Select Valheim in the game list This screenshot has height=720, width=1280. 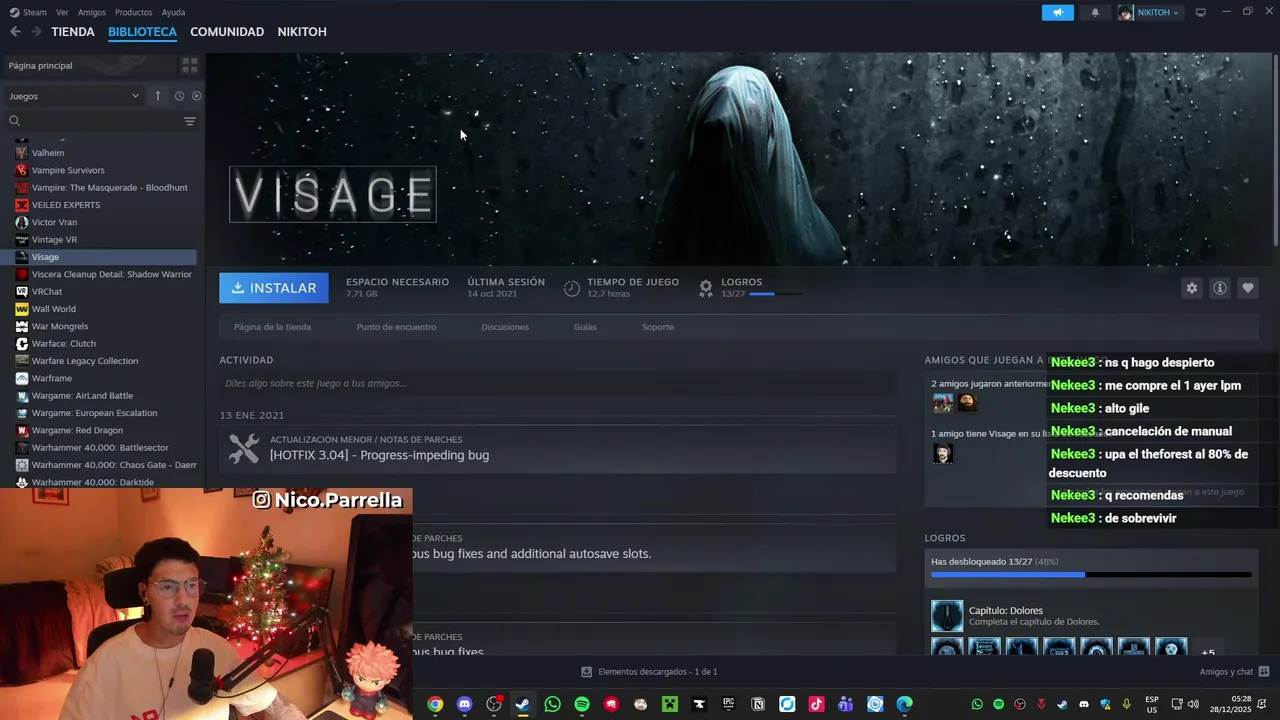47,153
